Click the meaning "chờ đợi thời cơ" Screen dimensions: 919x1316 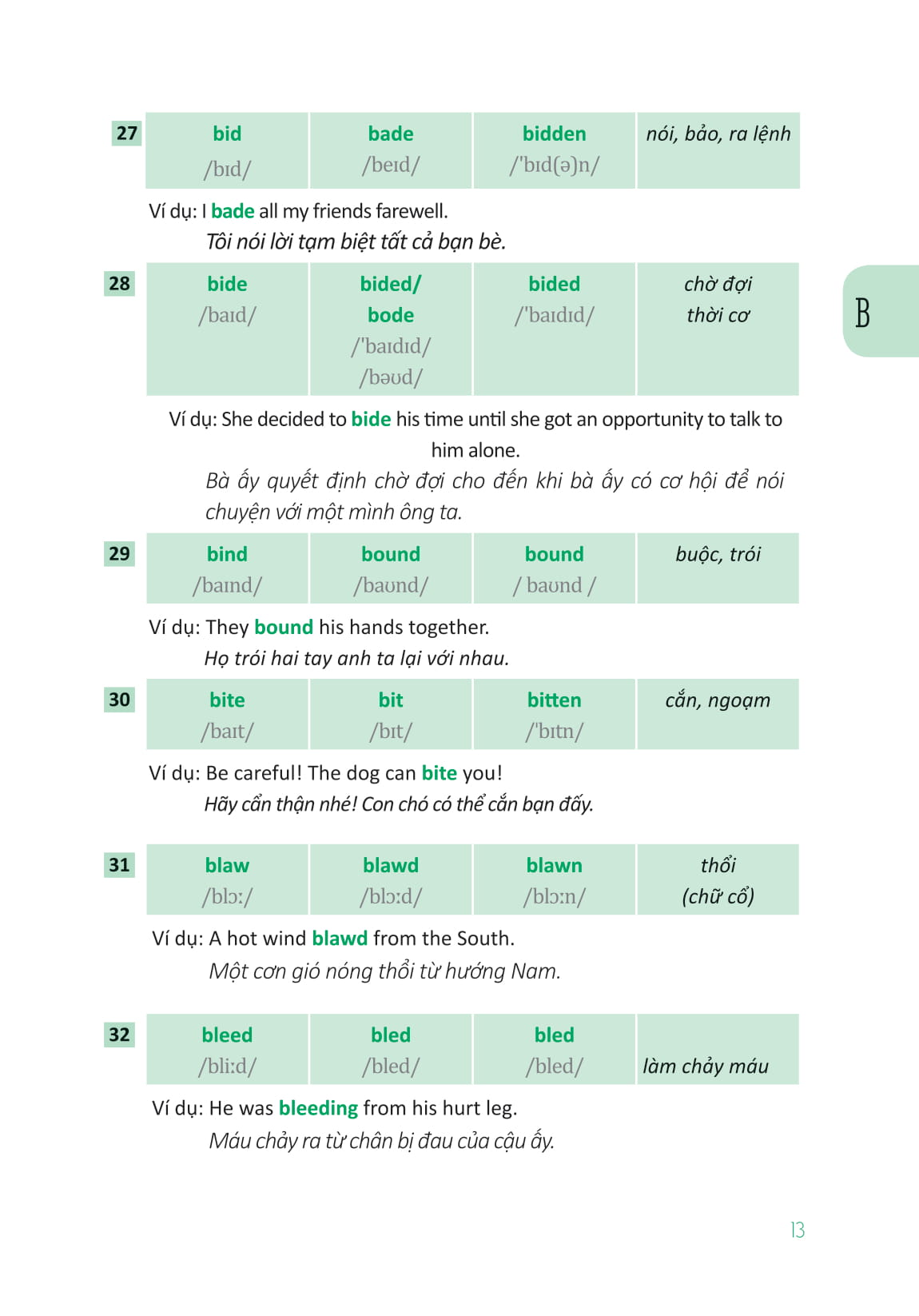coord(718,300)
